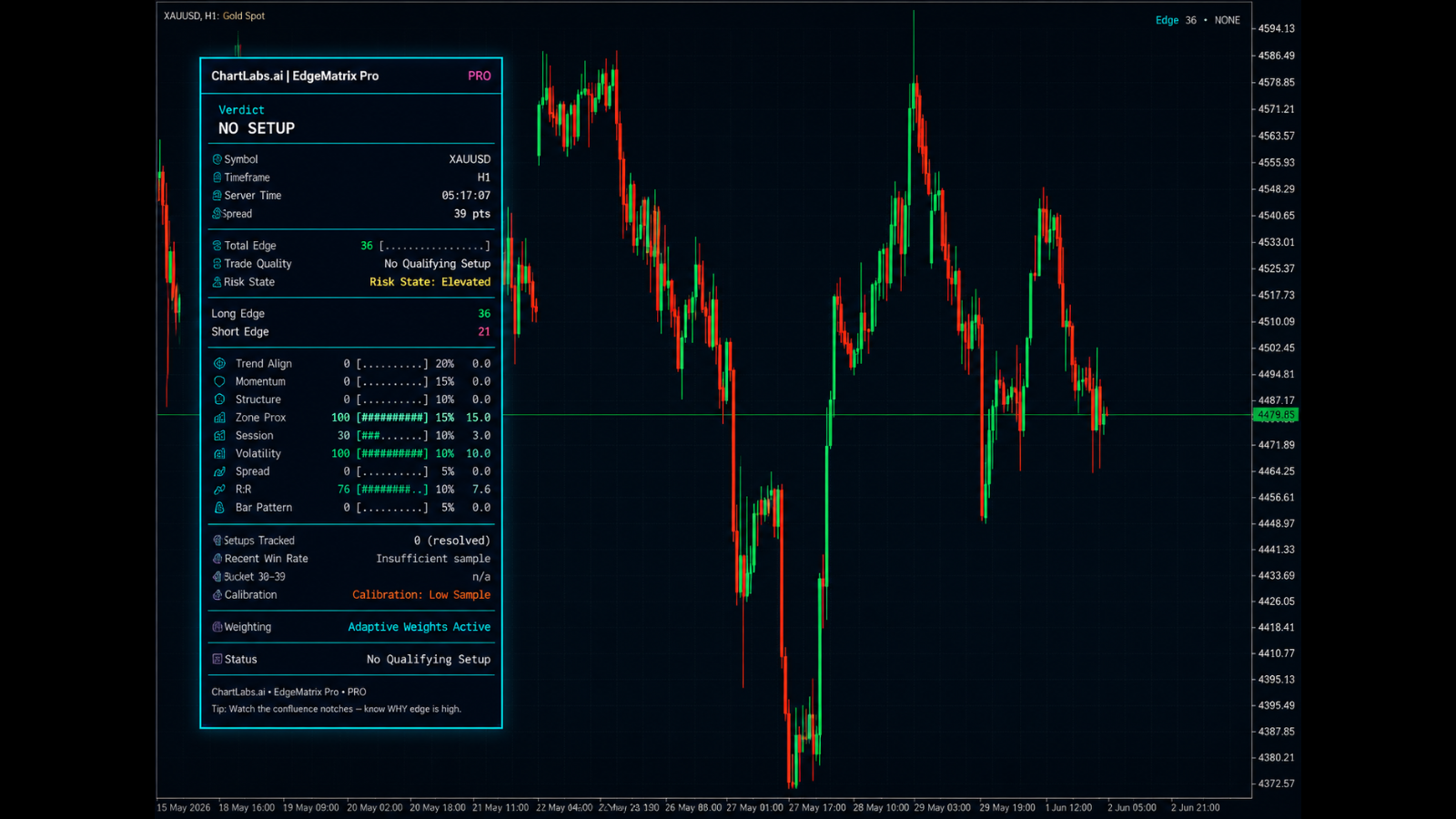Click the 'XAUUSD, H1: Gold Spot' chart title

[x=214, y=15]
